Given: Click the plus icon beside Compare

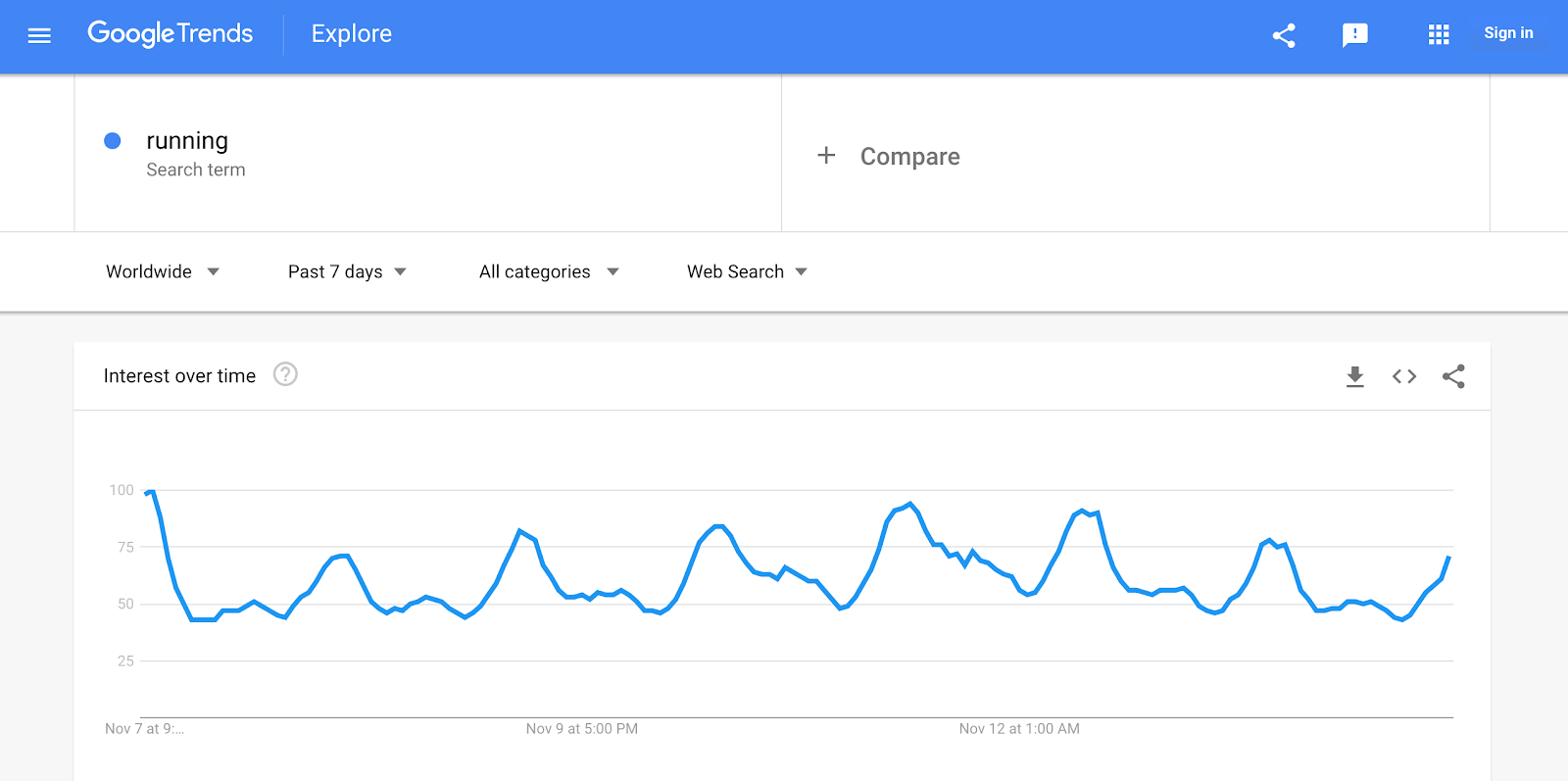Looking at the screenshot, I should pyautogui.click(x=826, y=155).
